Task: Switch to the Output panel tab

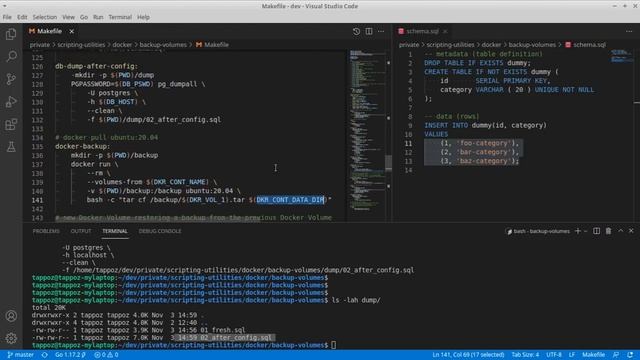Action: point(81,231)
